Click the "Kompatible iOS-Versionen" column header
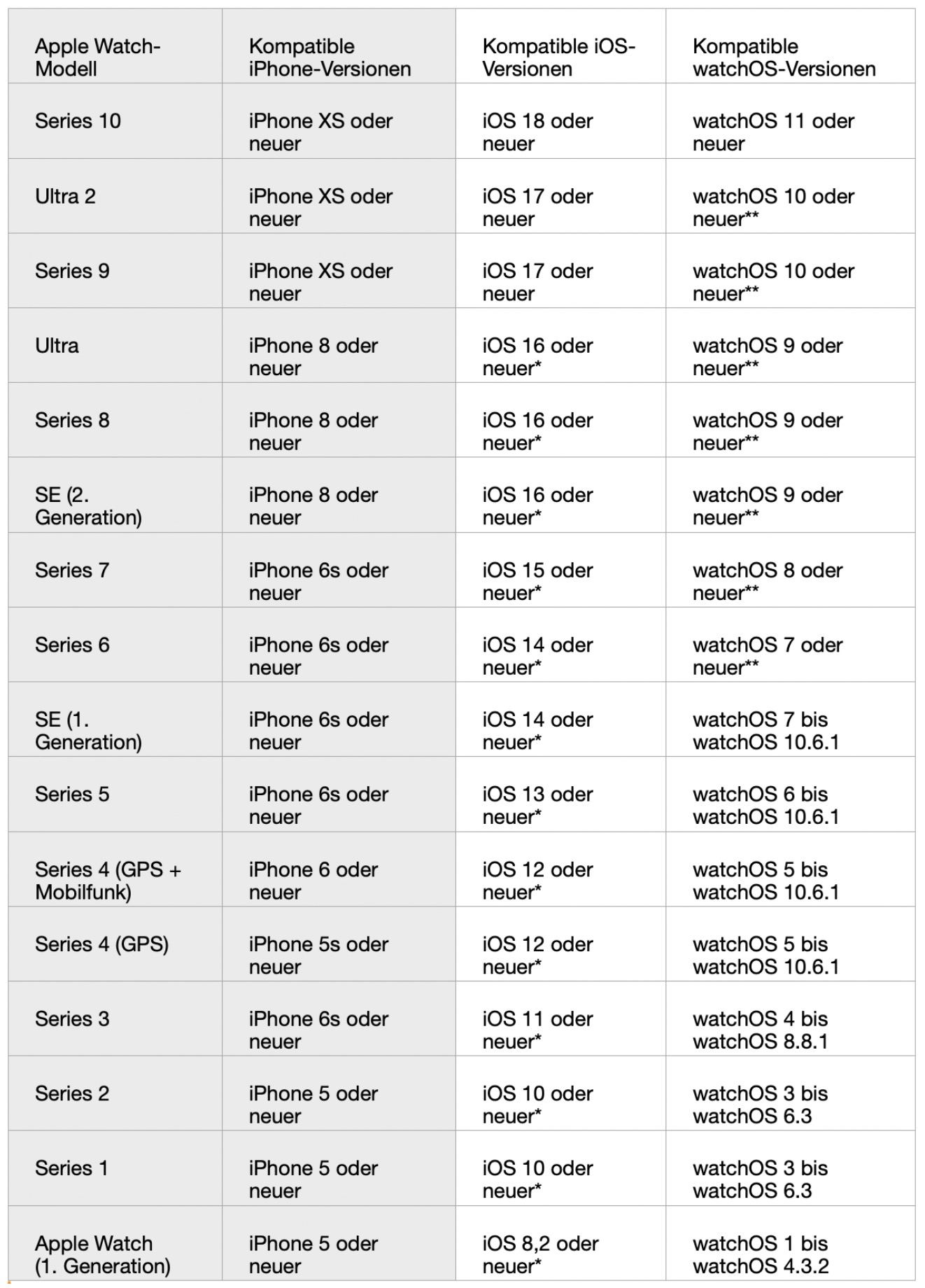The image size is (925, 1288). tap(558, 57)
